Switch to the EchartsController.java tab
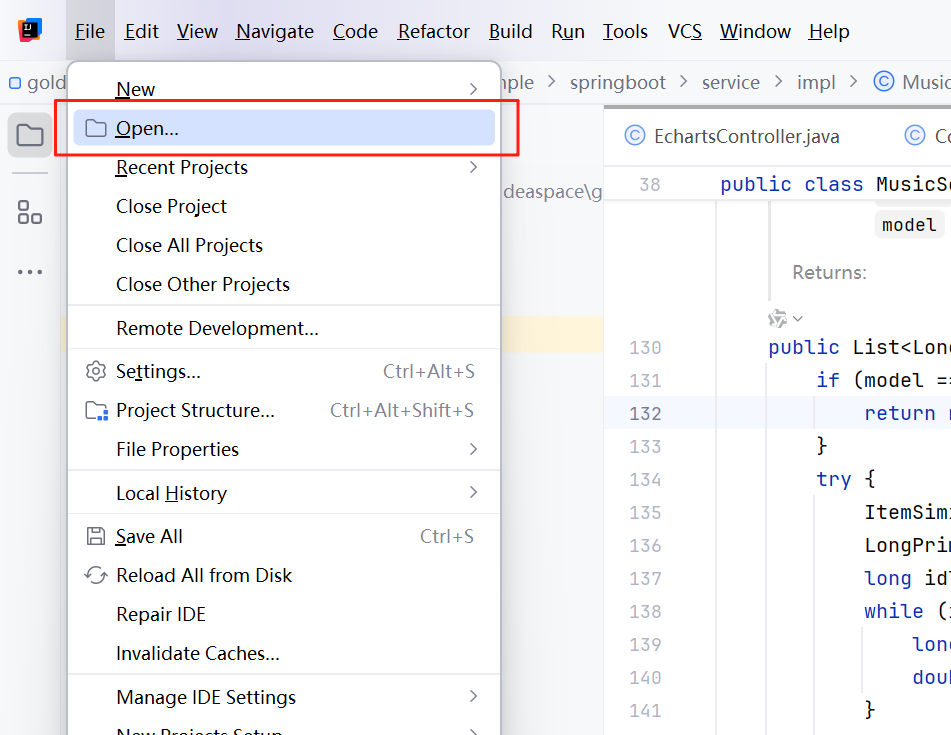Image resolution: width=951 pixels, height=735 pixels. point(745,136)
